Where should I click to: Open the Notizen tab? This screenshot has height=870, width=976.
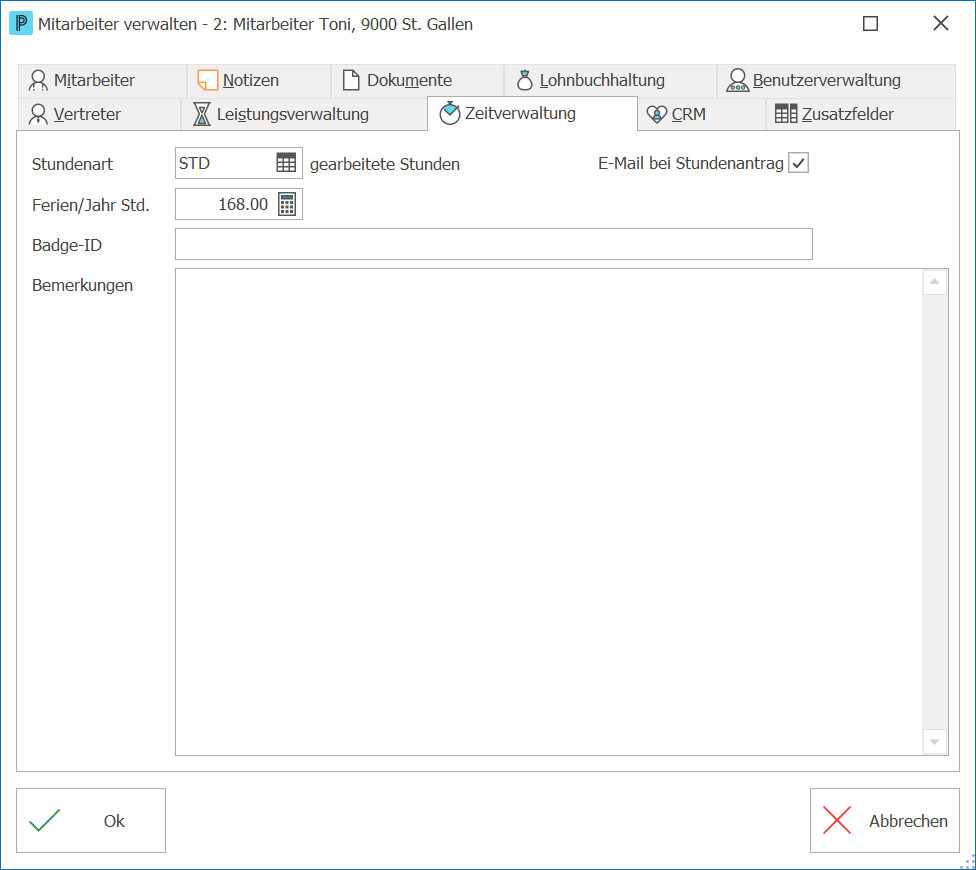pos(259,81)
